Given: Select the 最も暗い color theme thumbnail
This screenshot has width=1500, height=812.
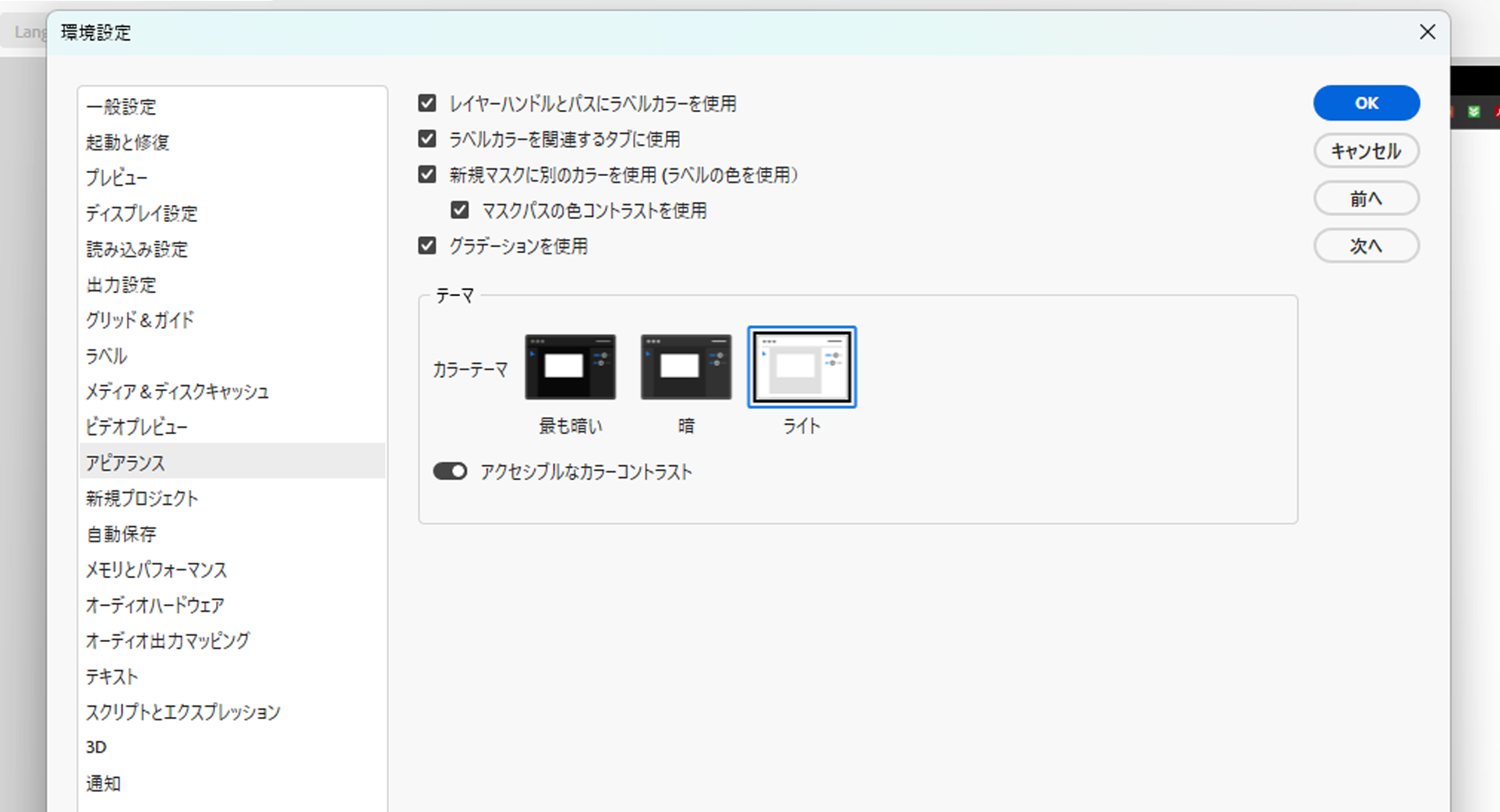Looking at the screenshot, I should 571,367.
